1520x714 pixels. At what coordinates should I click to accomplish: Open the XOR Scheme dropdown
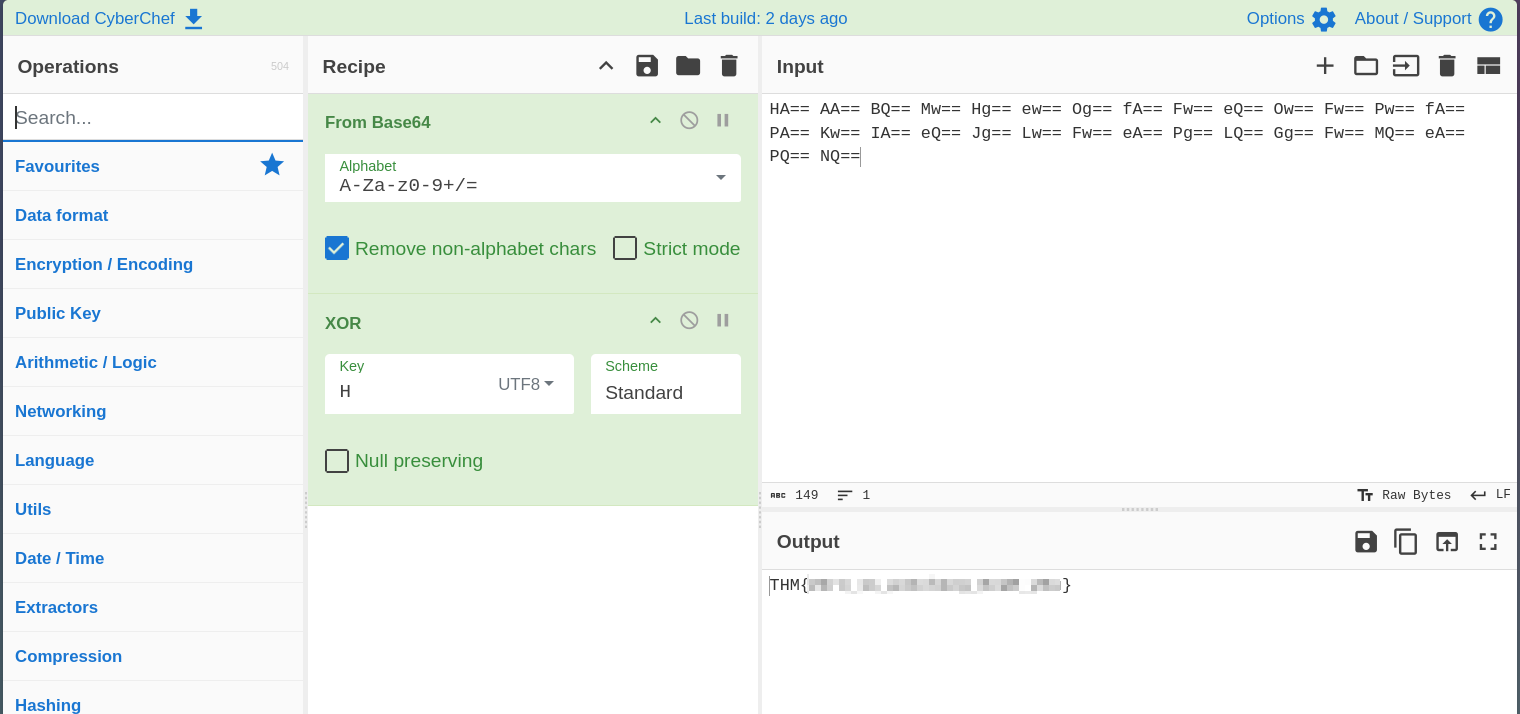click(x=666, y=384)
